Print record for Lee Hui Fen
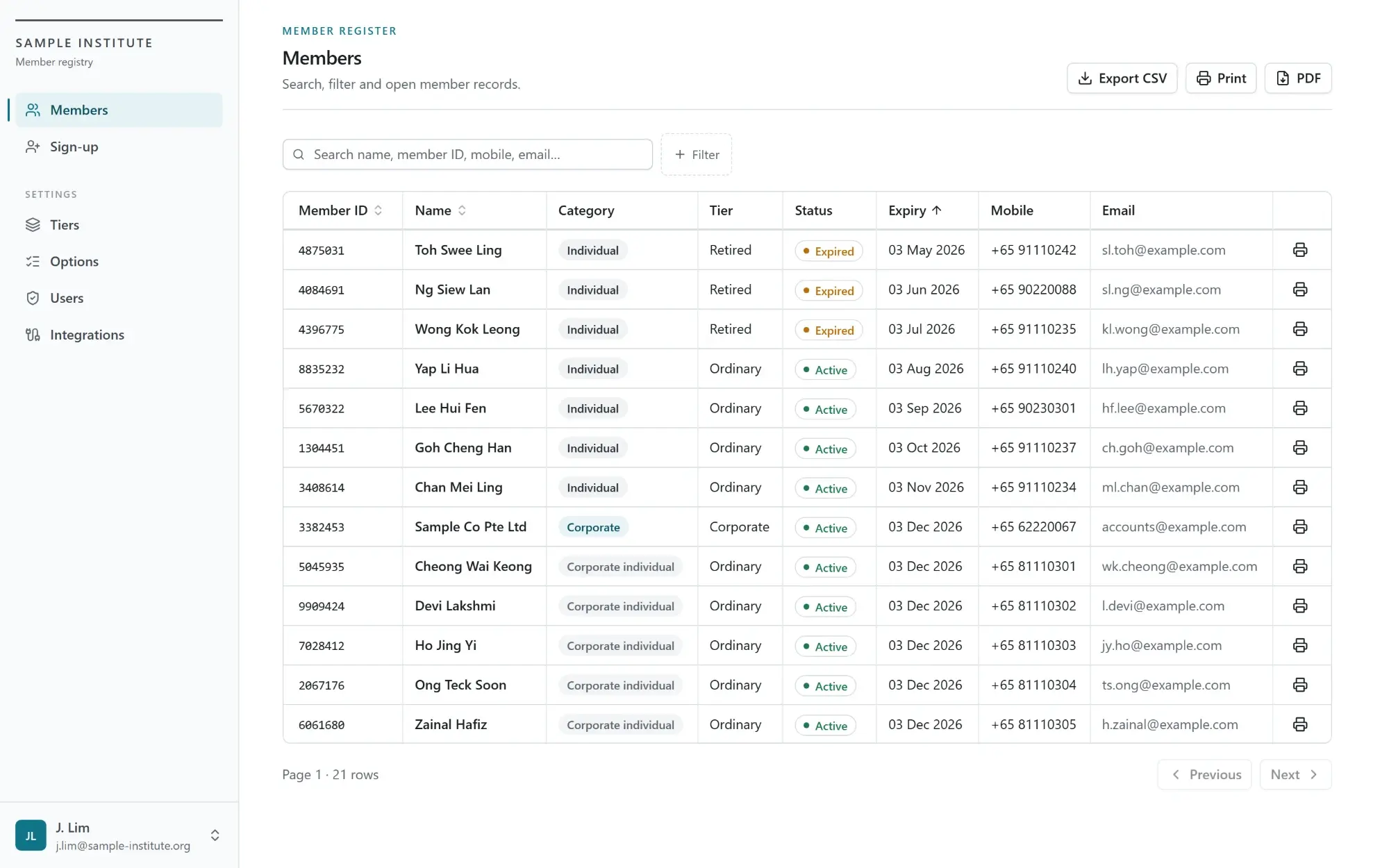Screen dimensions: 1389x868 click(x=1300, y=408)
